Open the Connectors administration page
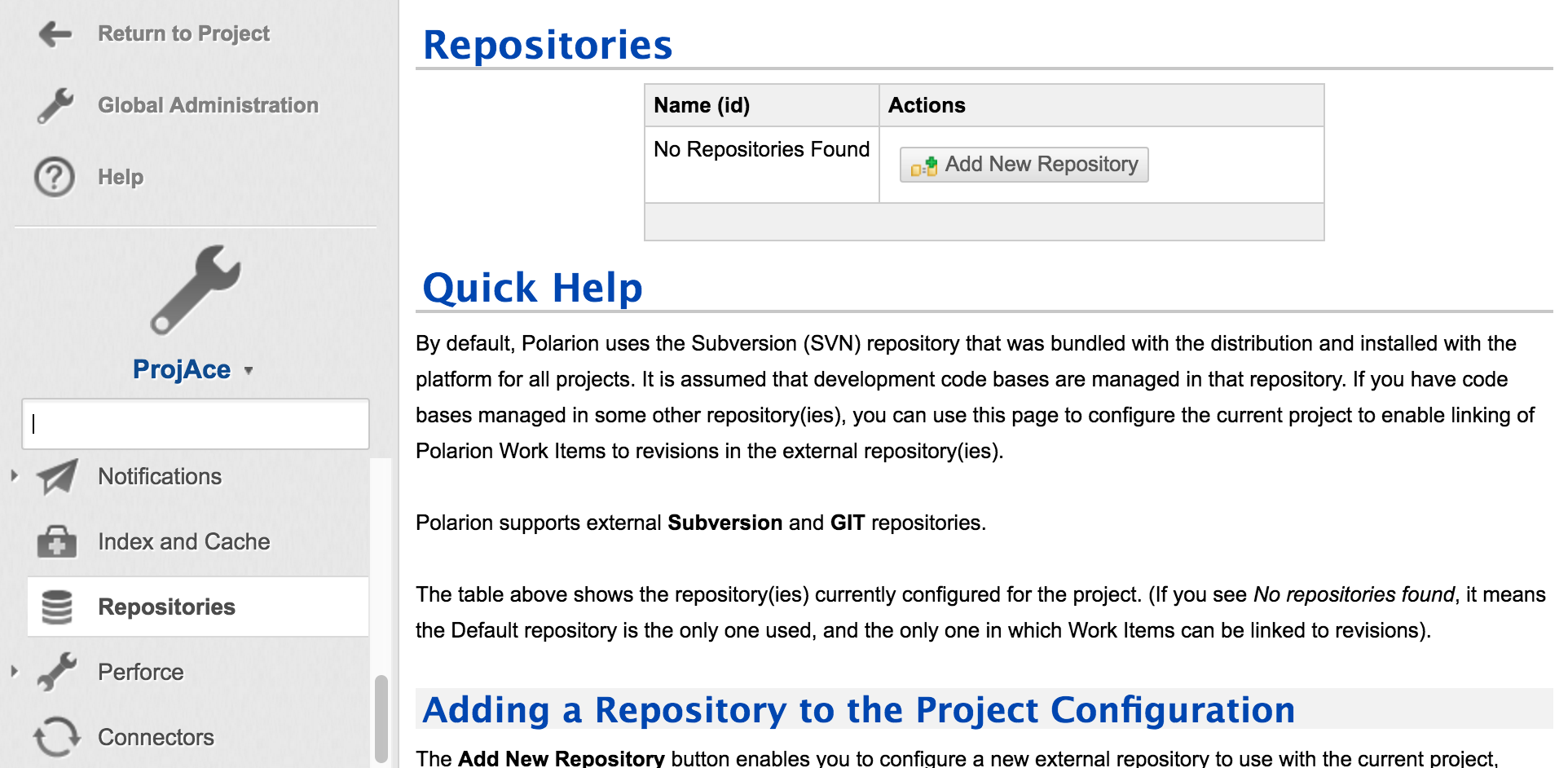Image resolution: width=1568 pixels, height=768 pixels. (156, 738)
